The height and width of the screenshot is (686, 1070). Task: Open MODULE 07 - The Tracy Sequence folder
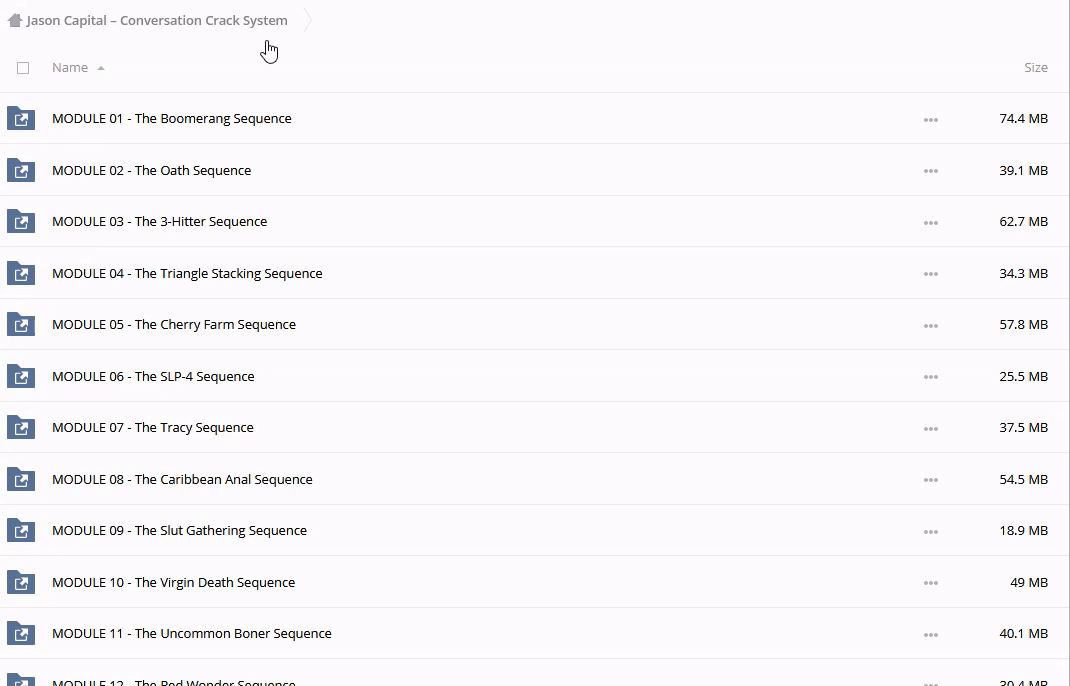pos(152,427)
